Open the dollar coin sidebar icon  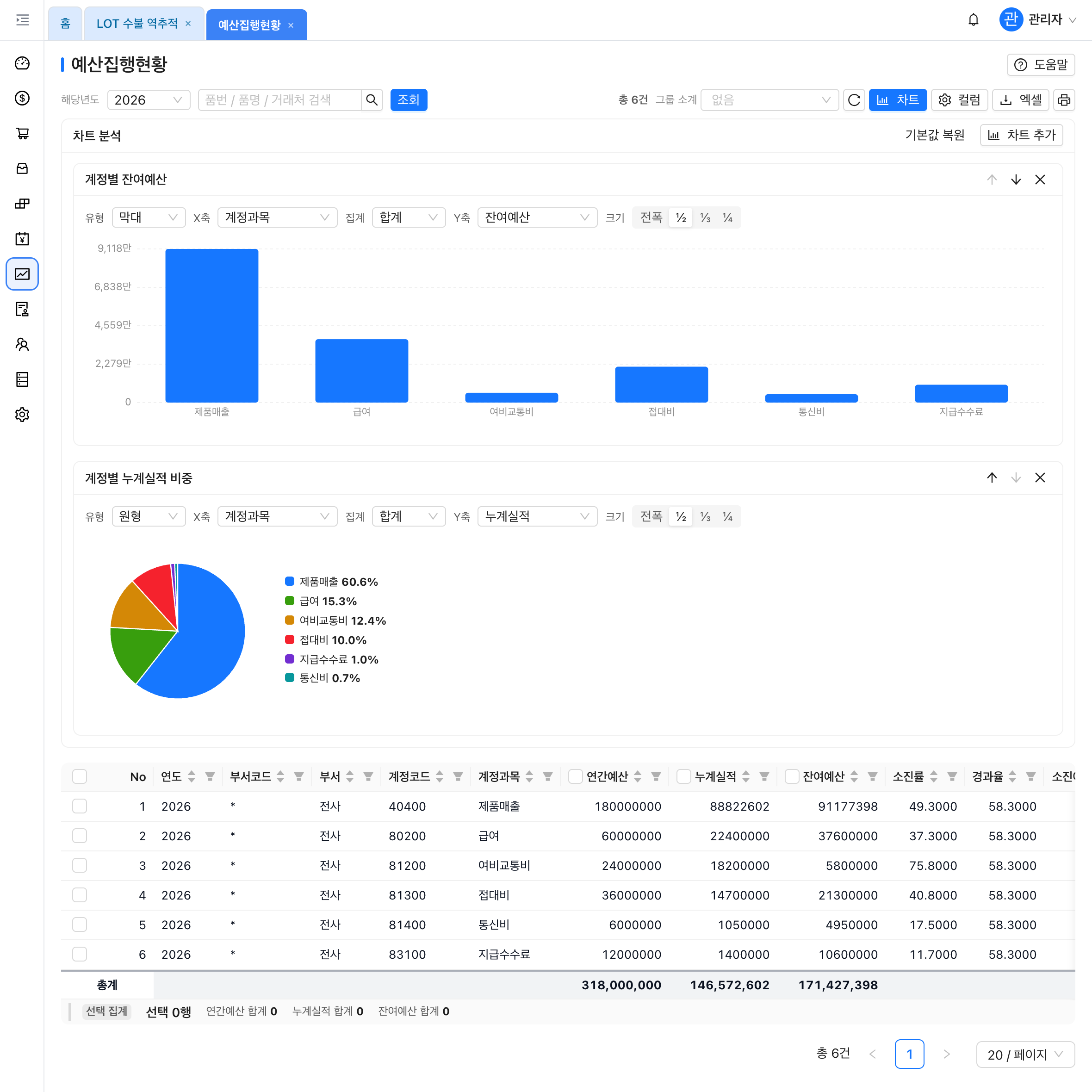[x=22, y=99]
